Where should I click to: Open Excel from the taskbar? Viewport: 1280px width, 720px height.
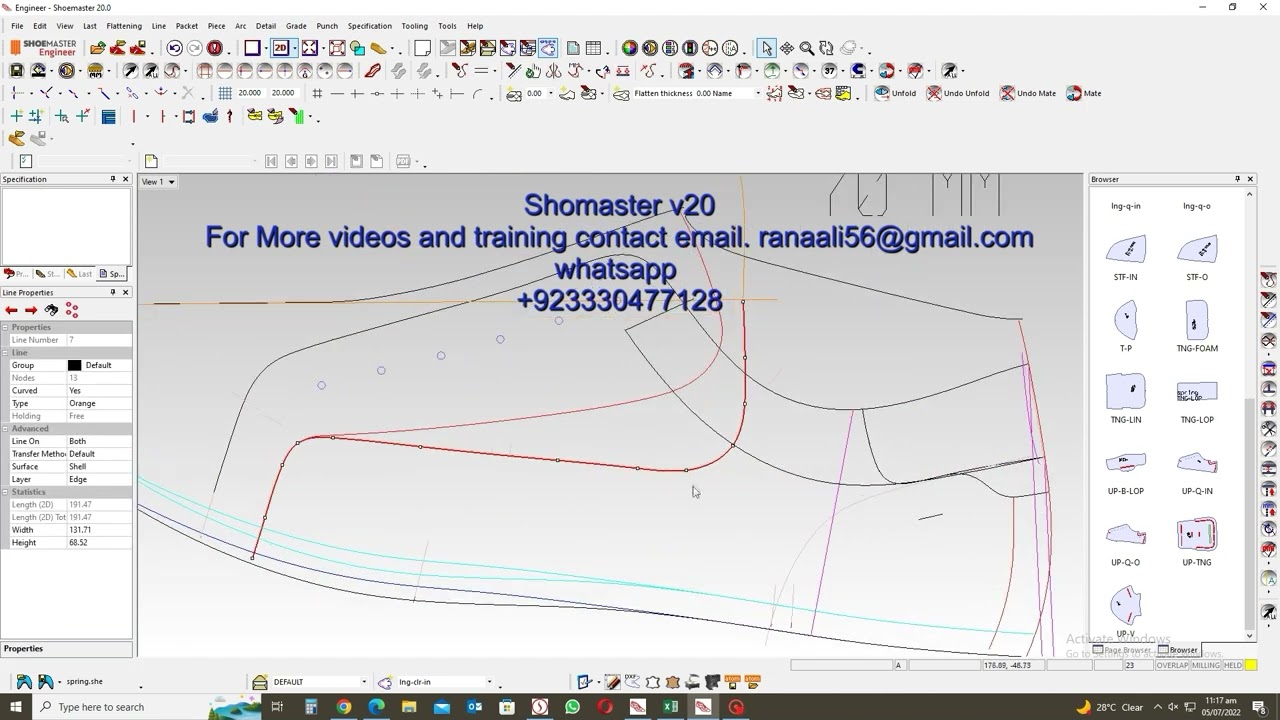[670, 707]
